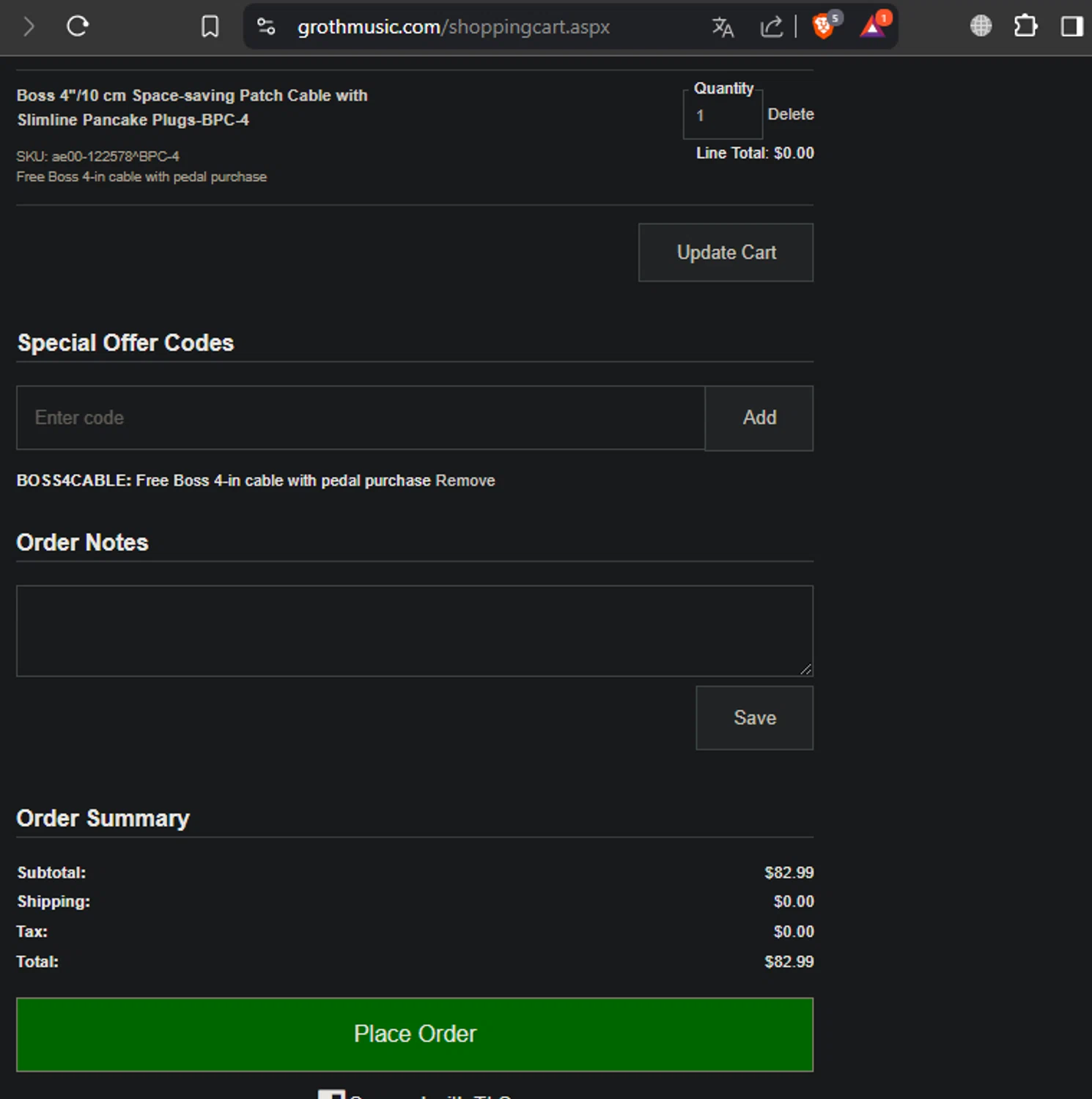
Task: Delete the Boss patch cable item
Action: (x=791, y=114)
